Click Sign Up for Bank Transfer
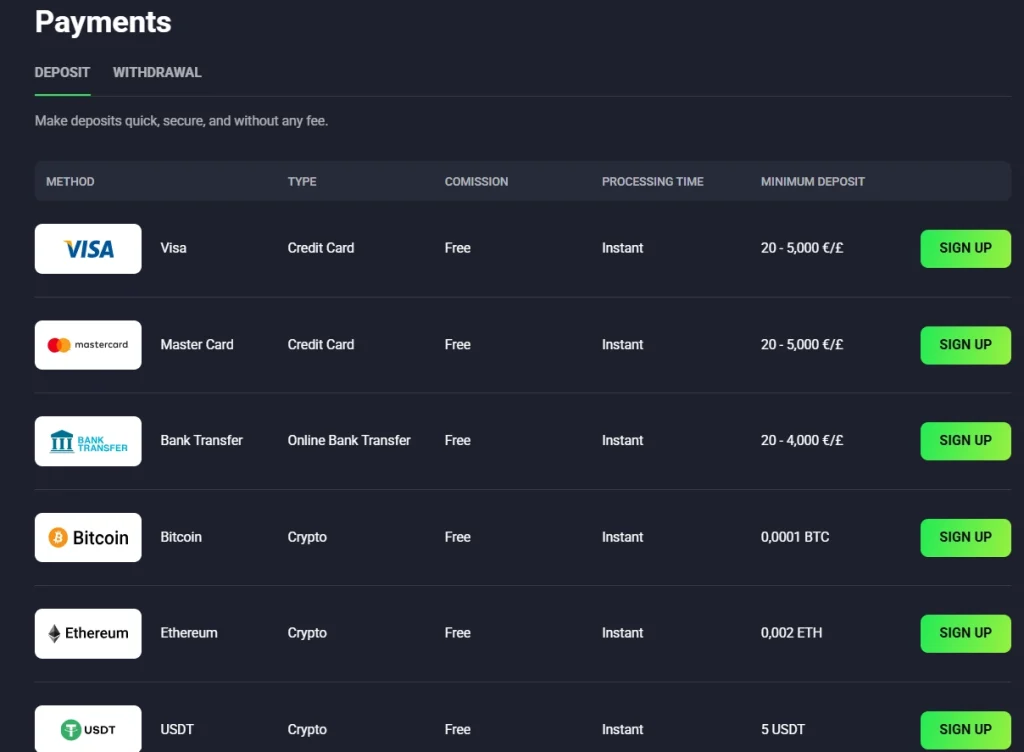Image resolution: width=1024 pixels, height=752 pixels. tap(965, 441)
